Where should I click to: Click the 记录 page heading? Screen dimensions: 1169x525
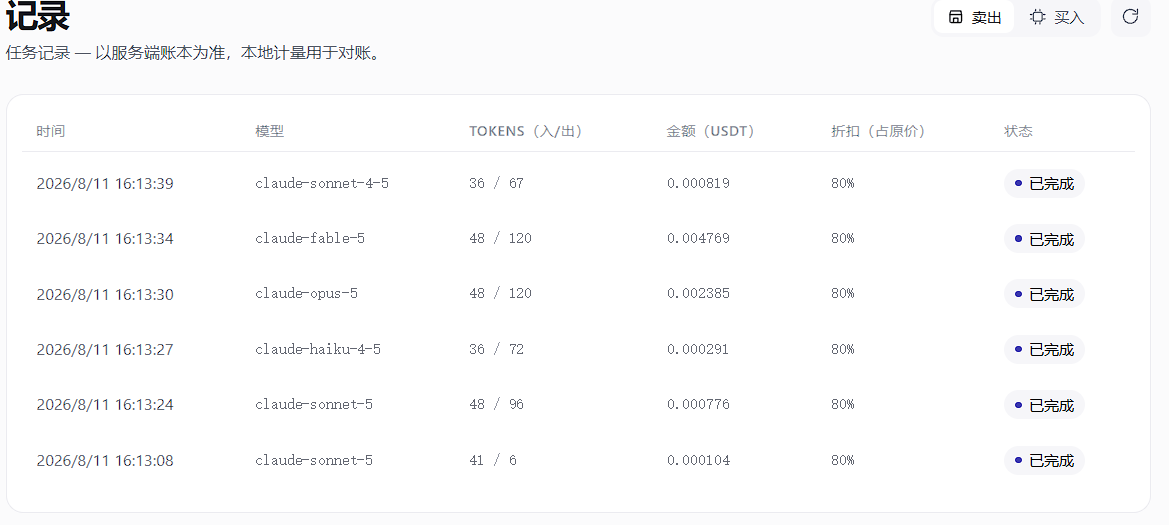[38, 15]
